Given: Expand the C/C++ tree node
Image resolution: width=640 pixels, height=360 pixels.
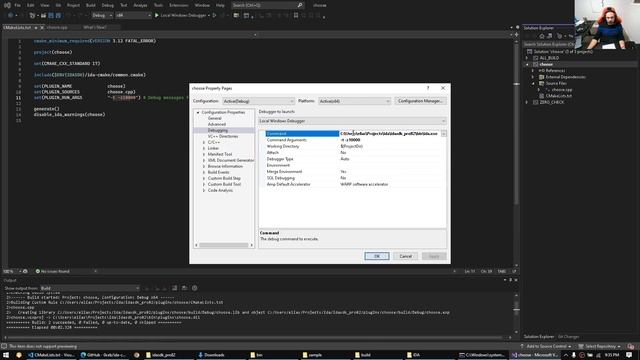Looking at the screenshot, I should [x=204, y=142].
